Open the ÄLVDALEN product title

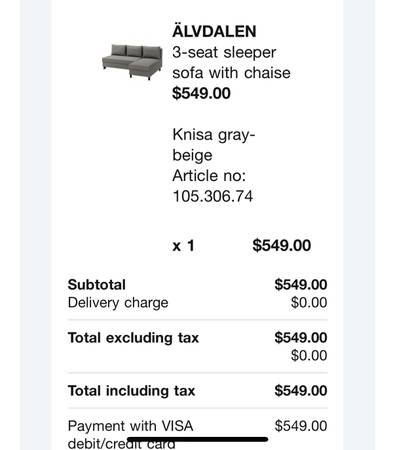point(214,31)
